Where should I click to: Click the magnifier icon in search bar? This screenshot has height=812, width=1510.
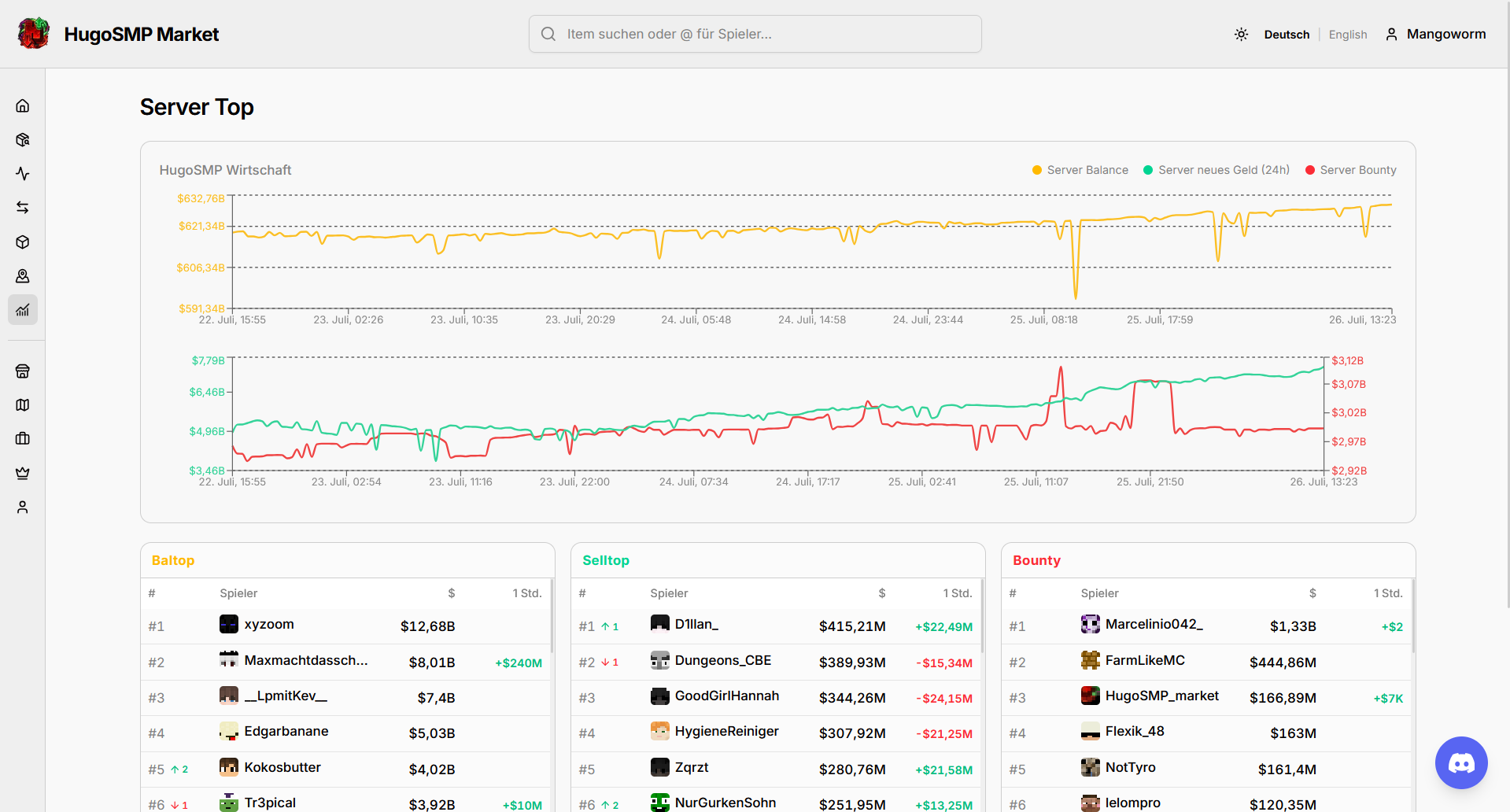click(x=548, y=34)
